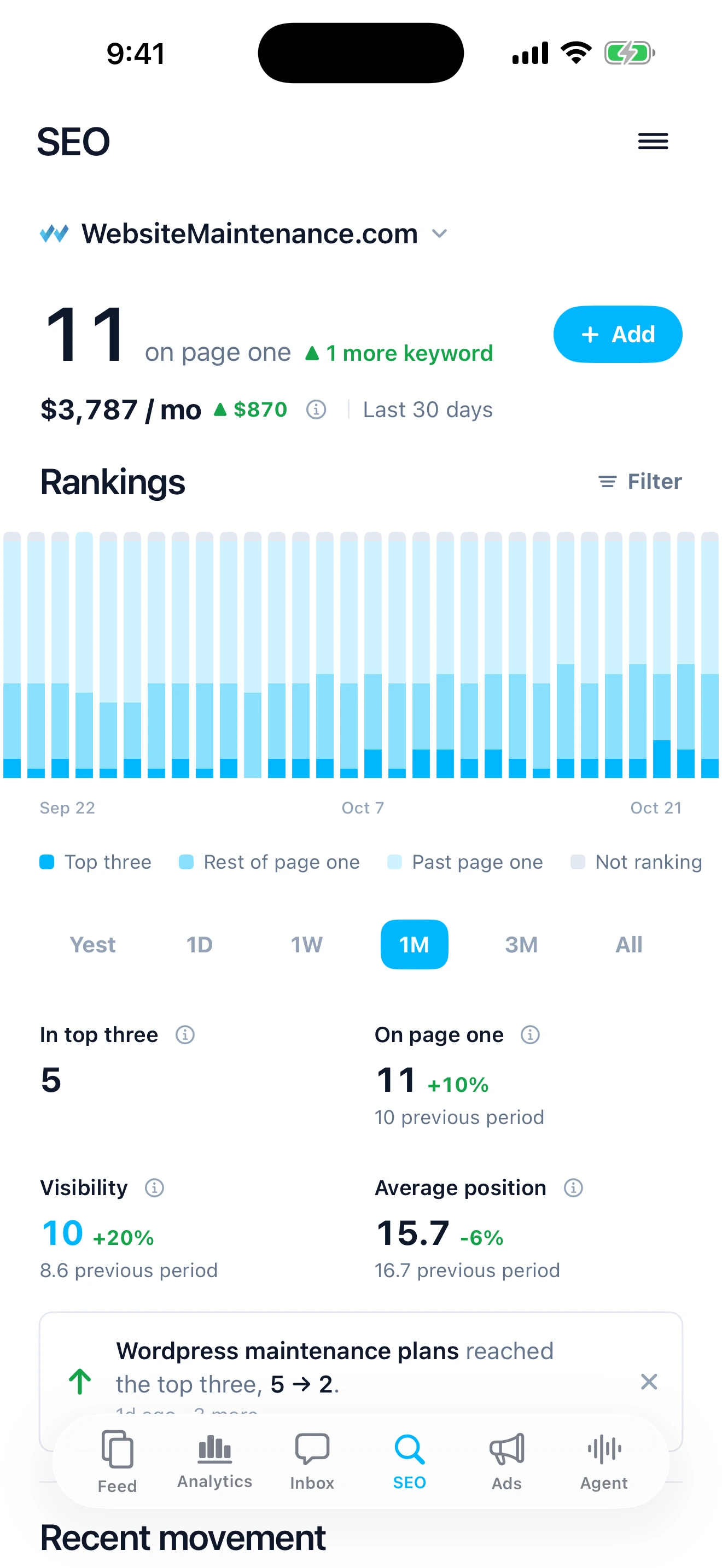Select the first chart bar above the Sep 22 label
Viewport: 722px width, 1568px height.
[12, 655]
